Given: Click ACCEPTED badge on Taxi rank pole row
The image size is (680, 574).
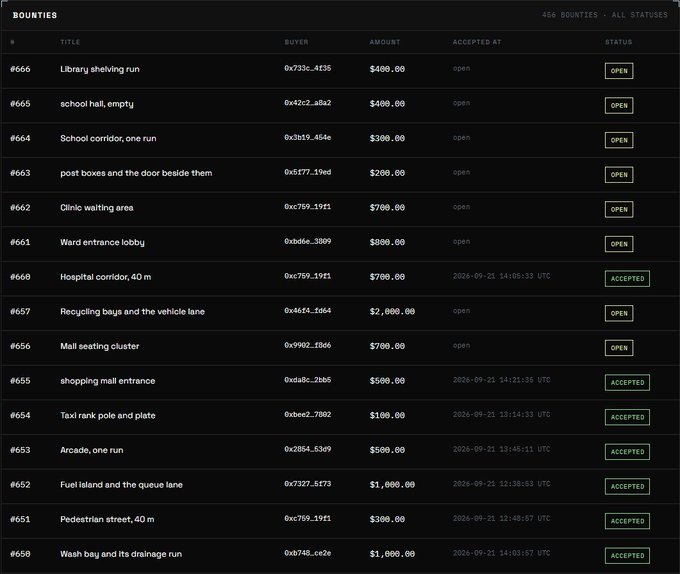Looking at the screenshot, I should pyautogui.click(x=627, y=417).
